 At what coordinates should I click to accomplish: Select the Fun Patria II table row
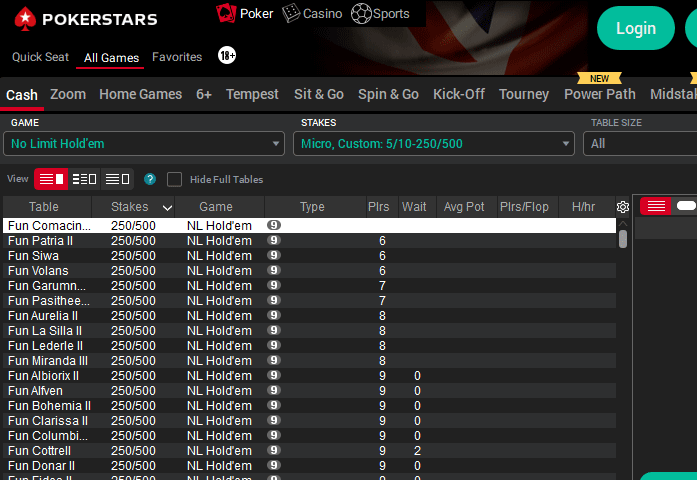click(x=309, y=240)
